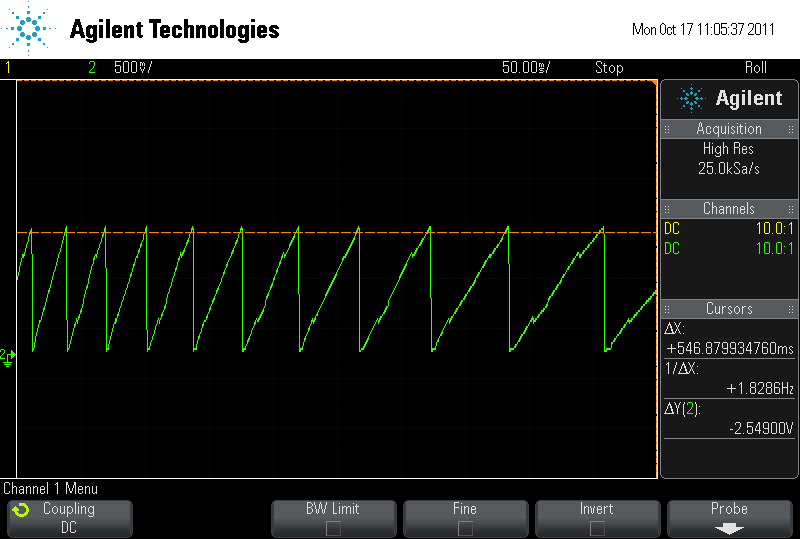Click the 50.00 ms/div timebase value
Screen dimensions: 800x539
pos(526,67)
